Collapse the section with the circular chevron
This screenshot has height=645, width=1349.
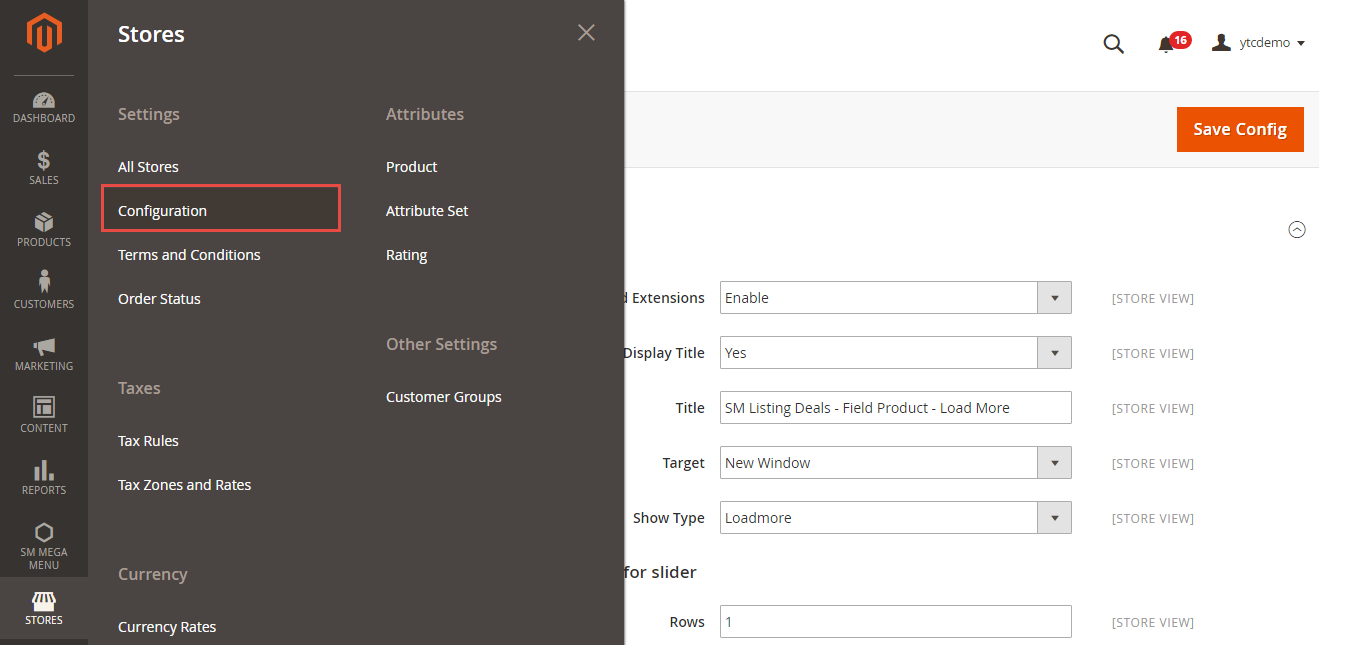(1297, 229)
